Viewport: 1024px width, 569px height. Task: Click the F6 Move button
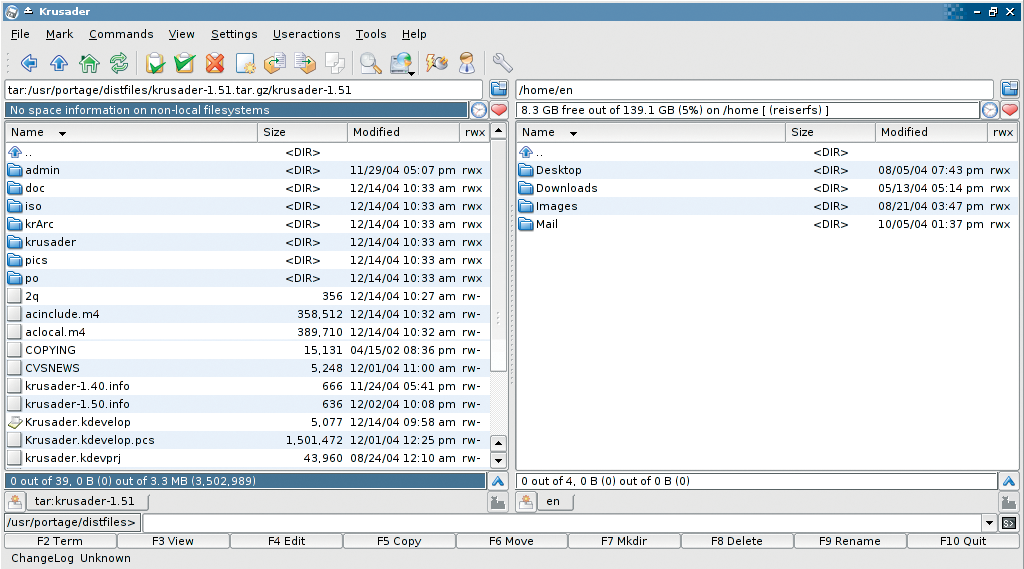(x=511, y=541)
